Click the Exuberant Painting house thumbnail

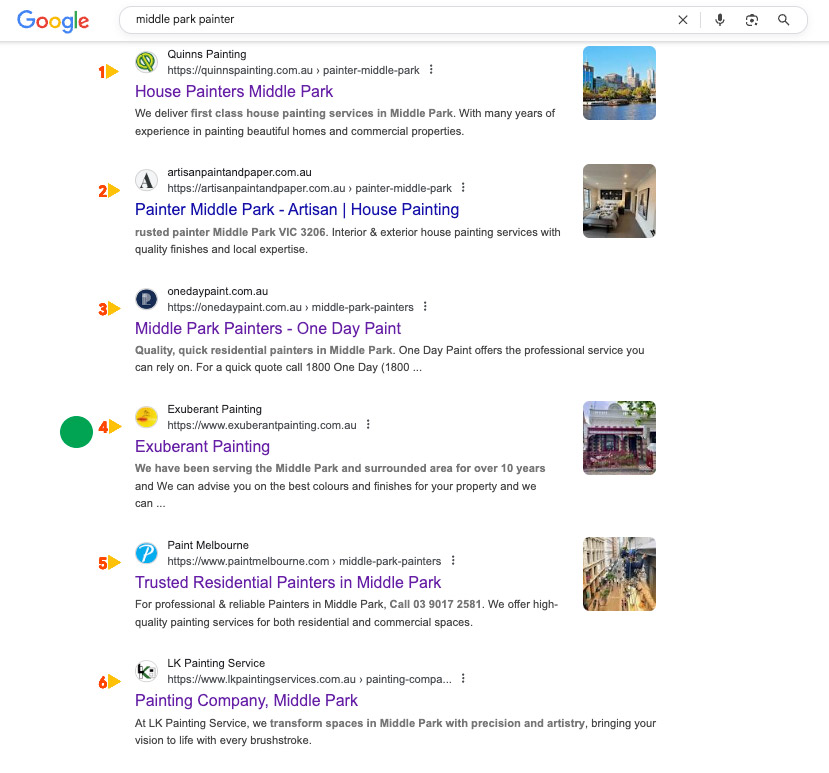click(619, 438)
